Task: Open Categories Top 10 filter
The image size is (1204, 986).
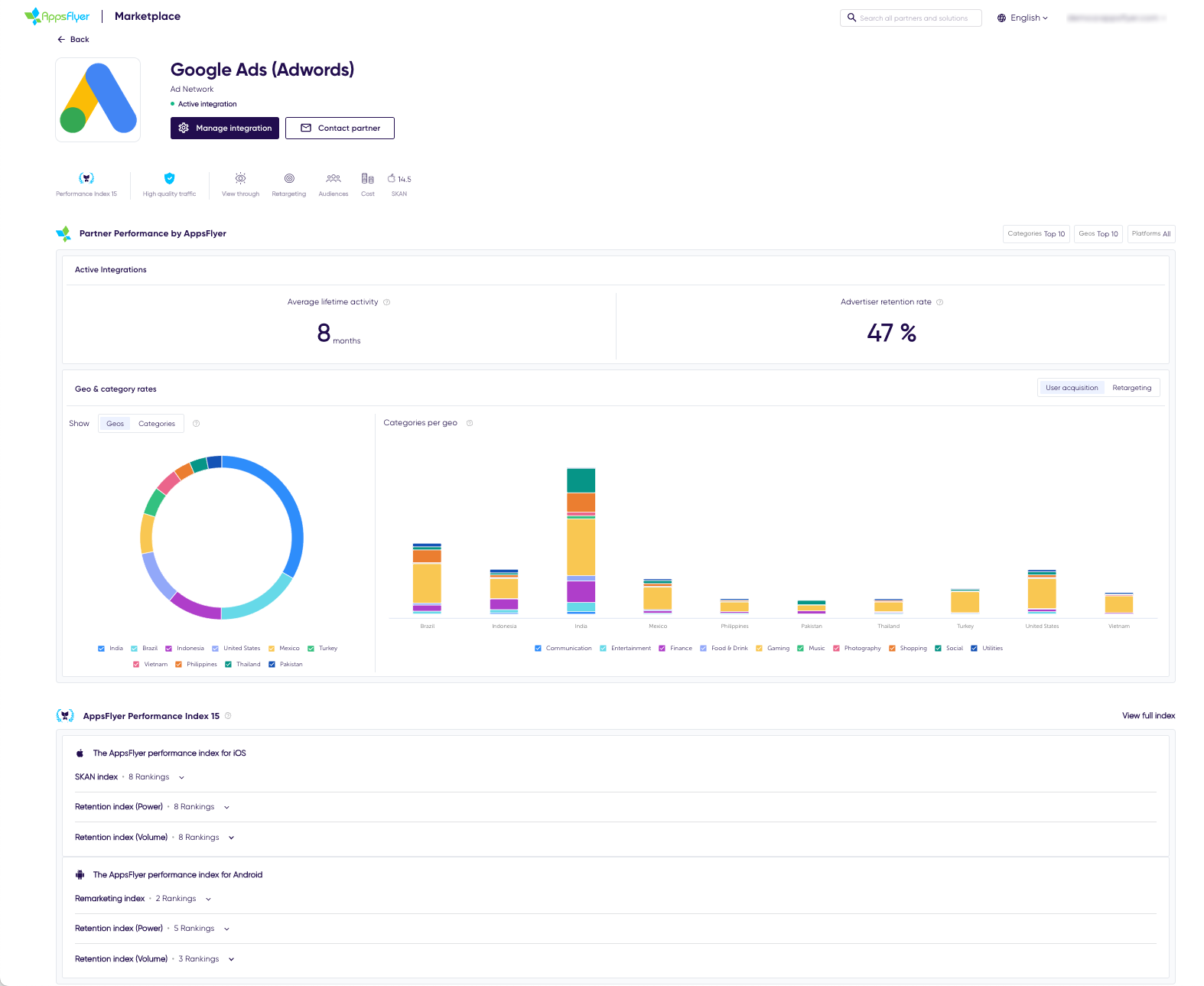Action: pyautogui.click(x=1036, y=234)
